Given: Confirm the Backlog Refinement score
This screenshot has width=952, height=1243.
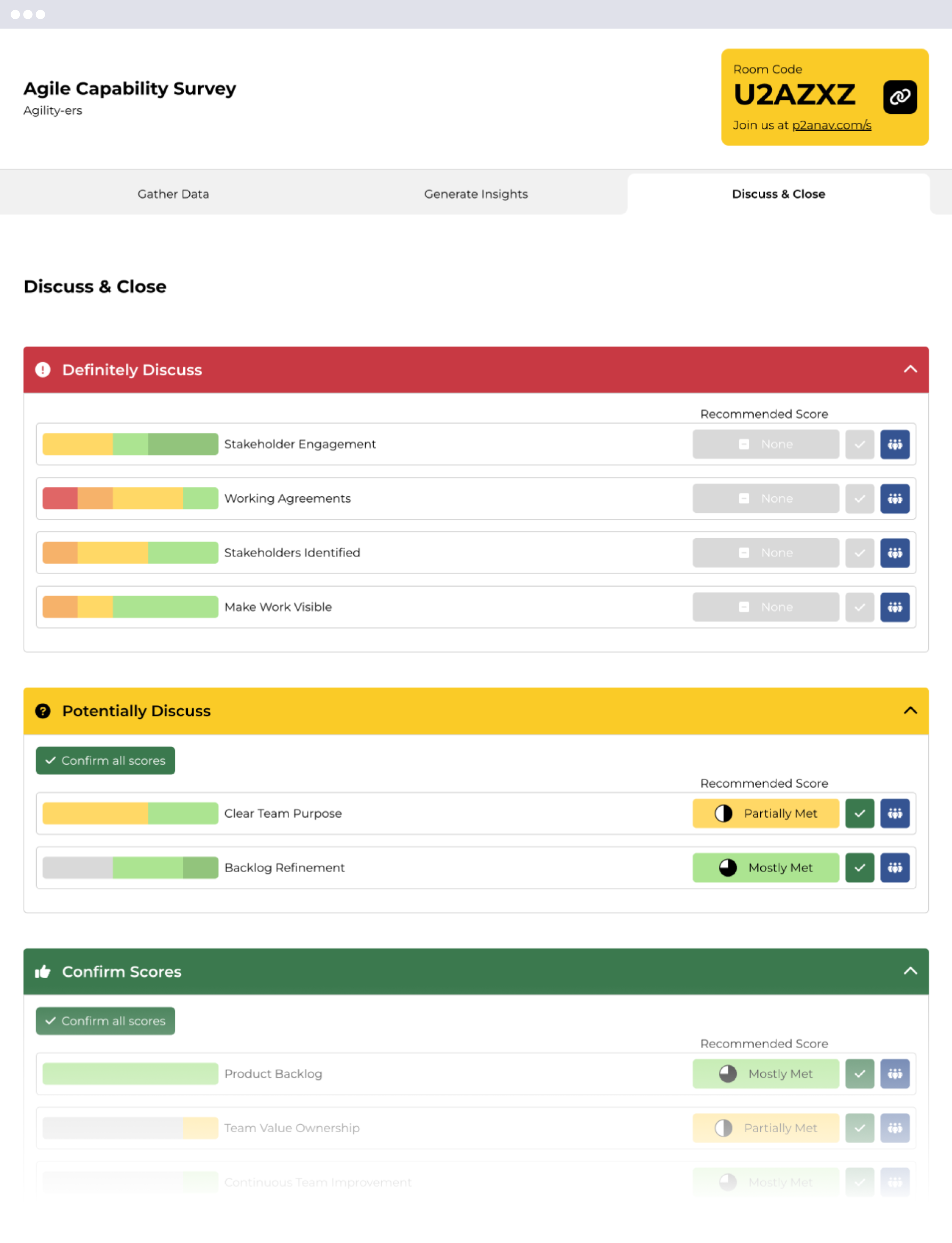Looking at the screenshot, I should 860,867.
